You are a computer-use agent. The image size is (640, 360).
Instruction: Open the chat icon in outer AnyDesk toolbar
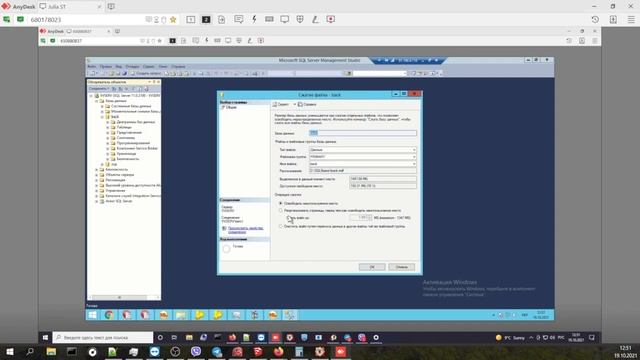(239, 19)
